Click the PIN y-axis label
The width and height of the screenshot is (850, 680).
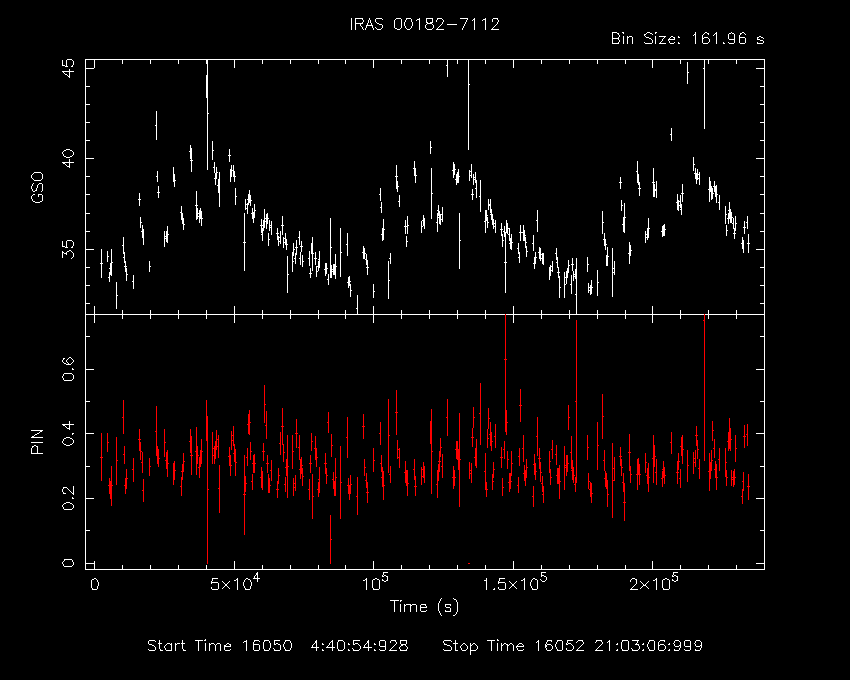tap(37, 441)
